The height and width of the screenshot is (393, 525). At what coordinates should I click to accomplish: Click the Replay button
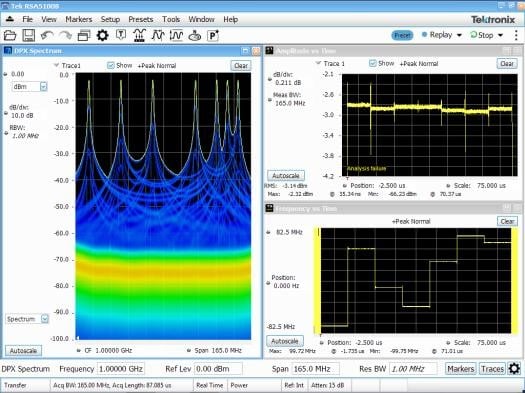437,35
